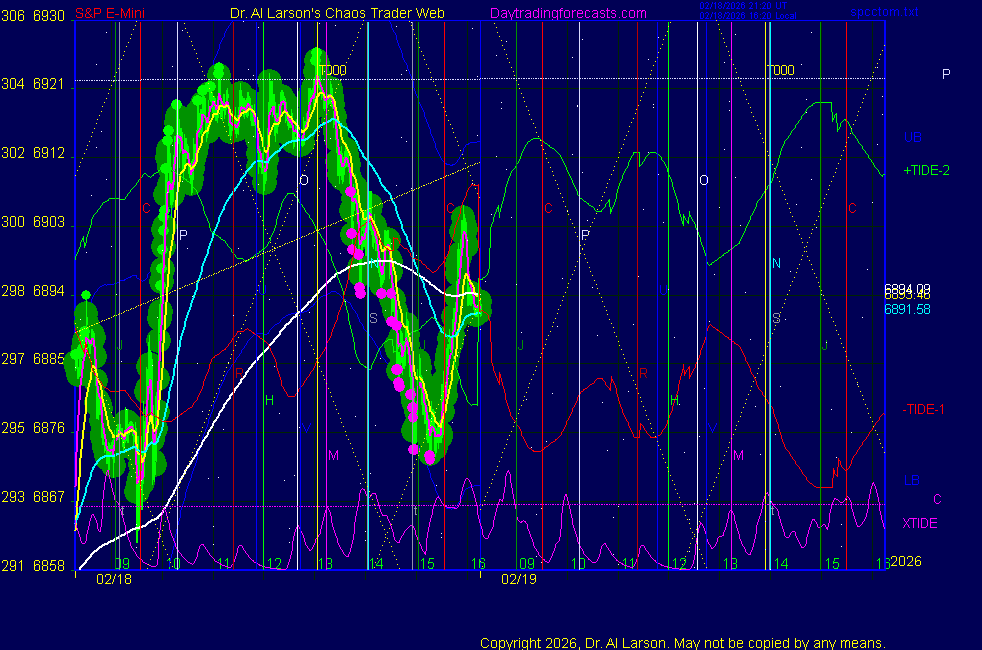Click the magenta XTIDE legend label

920,523
